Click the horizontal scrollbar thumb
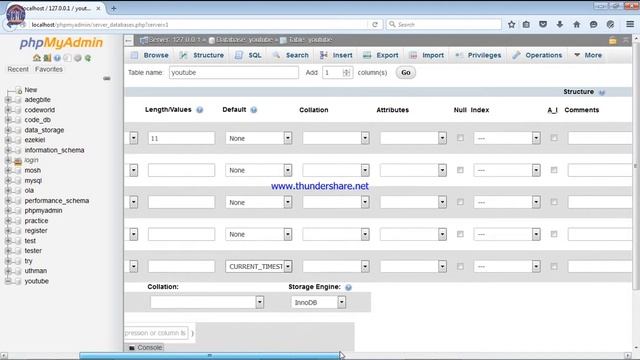Viewport: 640px width, 360px height. (209, 356)
